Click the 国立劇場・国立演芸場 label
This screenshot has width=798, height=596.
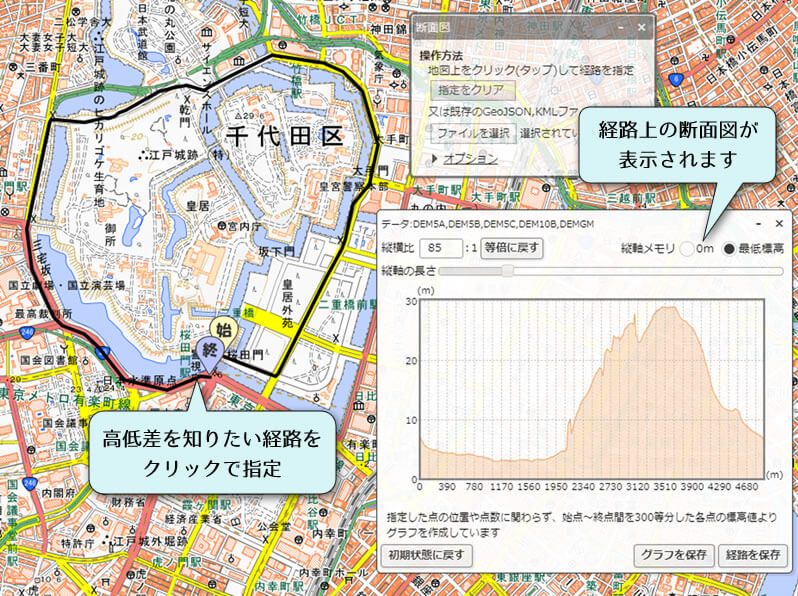coord(67,286)
